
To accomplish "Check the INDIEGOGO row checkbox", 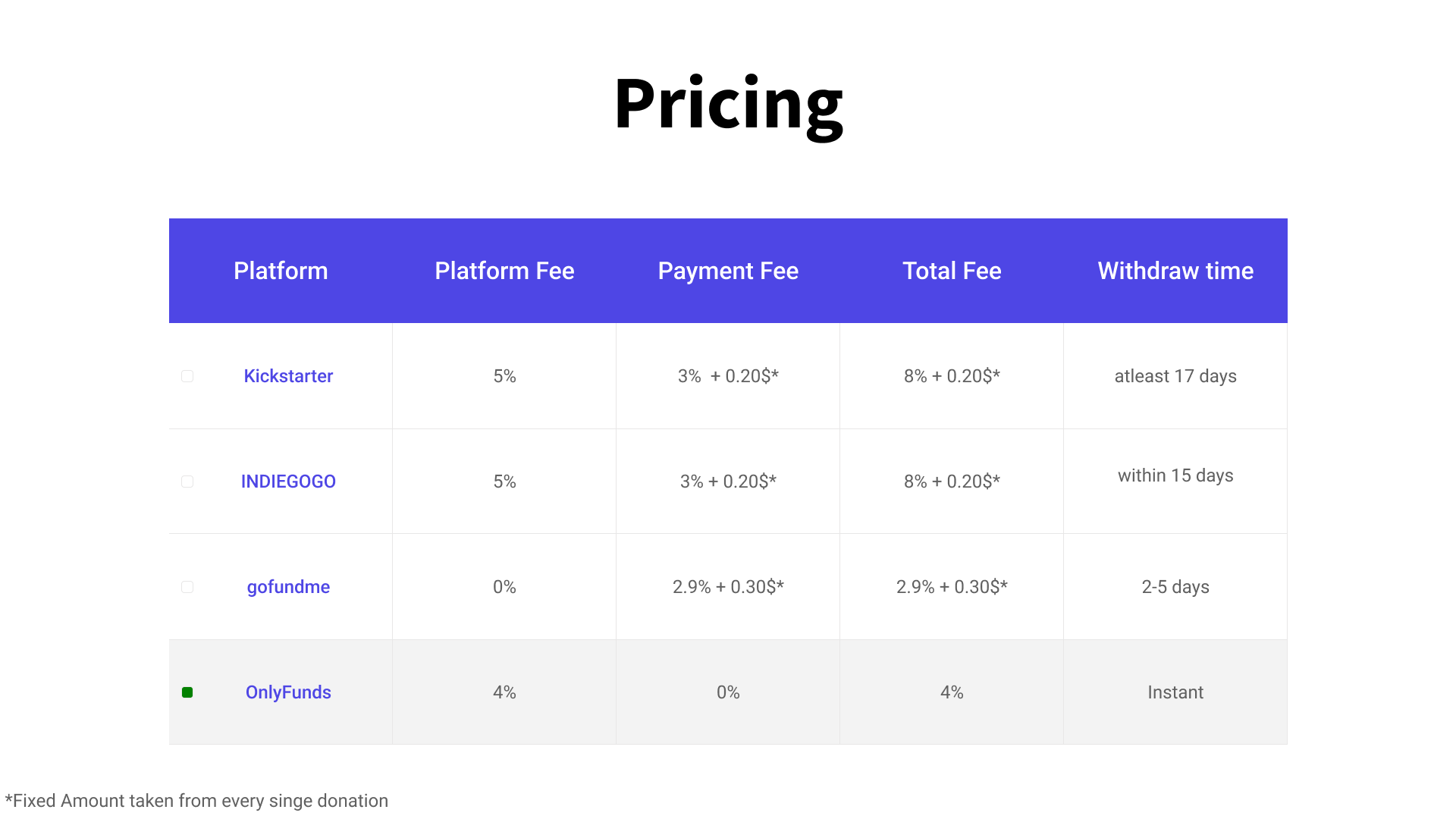I will point(187,482).
